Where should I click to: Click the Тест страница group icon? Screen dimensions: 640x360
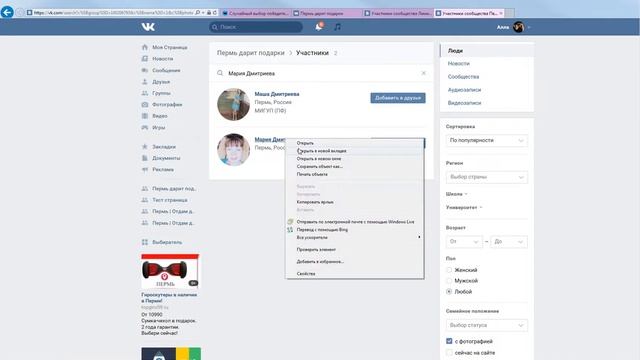(144, 200)
